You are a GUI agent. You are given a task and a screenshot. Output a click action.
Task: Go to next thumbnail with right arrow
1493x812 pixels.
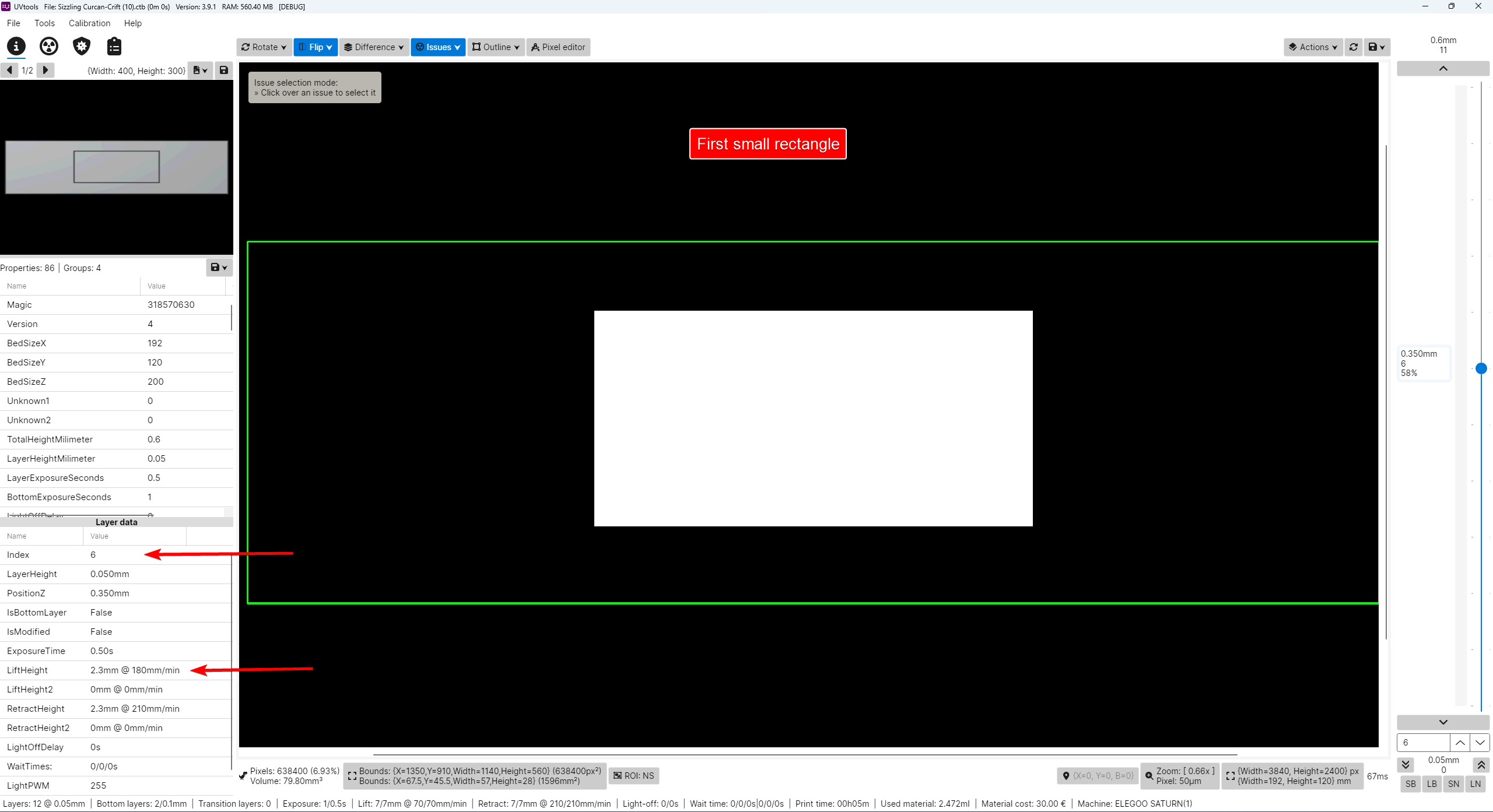[45, 70]
